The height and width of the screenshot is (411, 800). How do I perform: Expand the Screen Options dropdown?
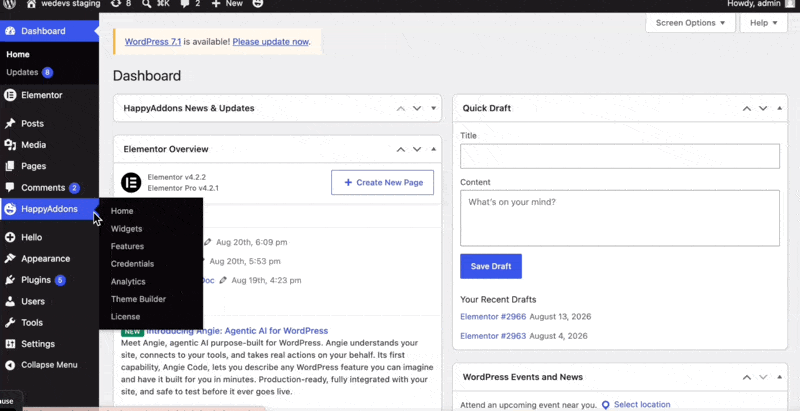click(690, 23)
